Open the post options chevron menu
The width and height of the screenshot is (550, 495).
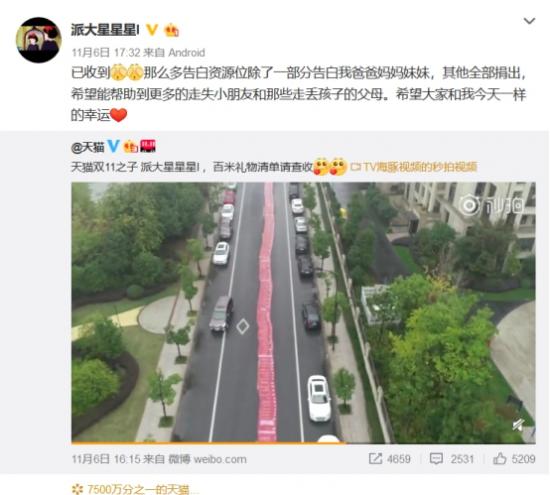529,21
